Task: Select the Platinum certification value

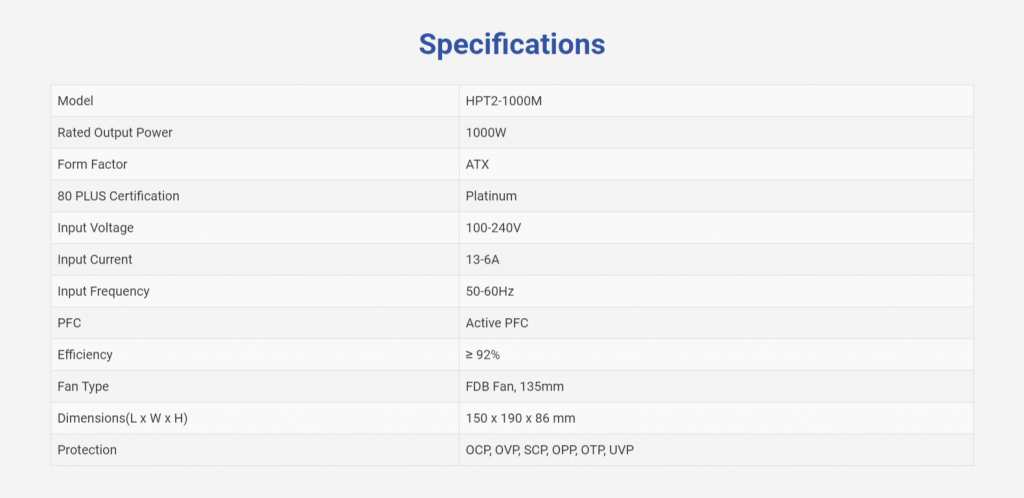Action: [x=492, y=196]
